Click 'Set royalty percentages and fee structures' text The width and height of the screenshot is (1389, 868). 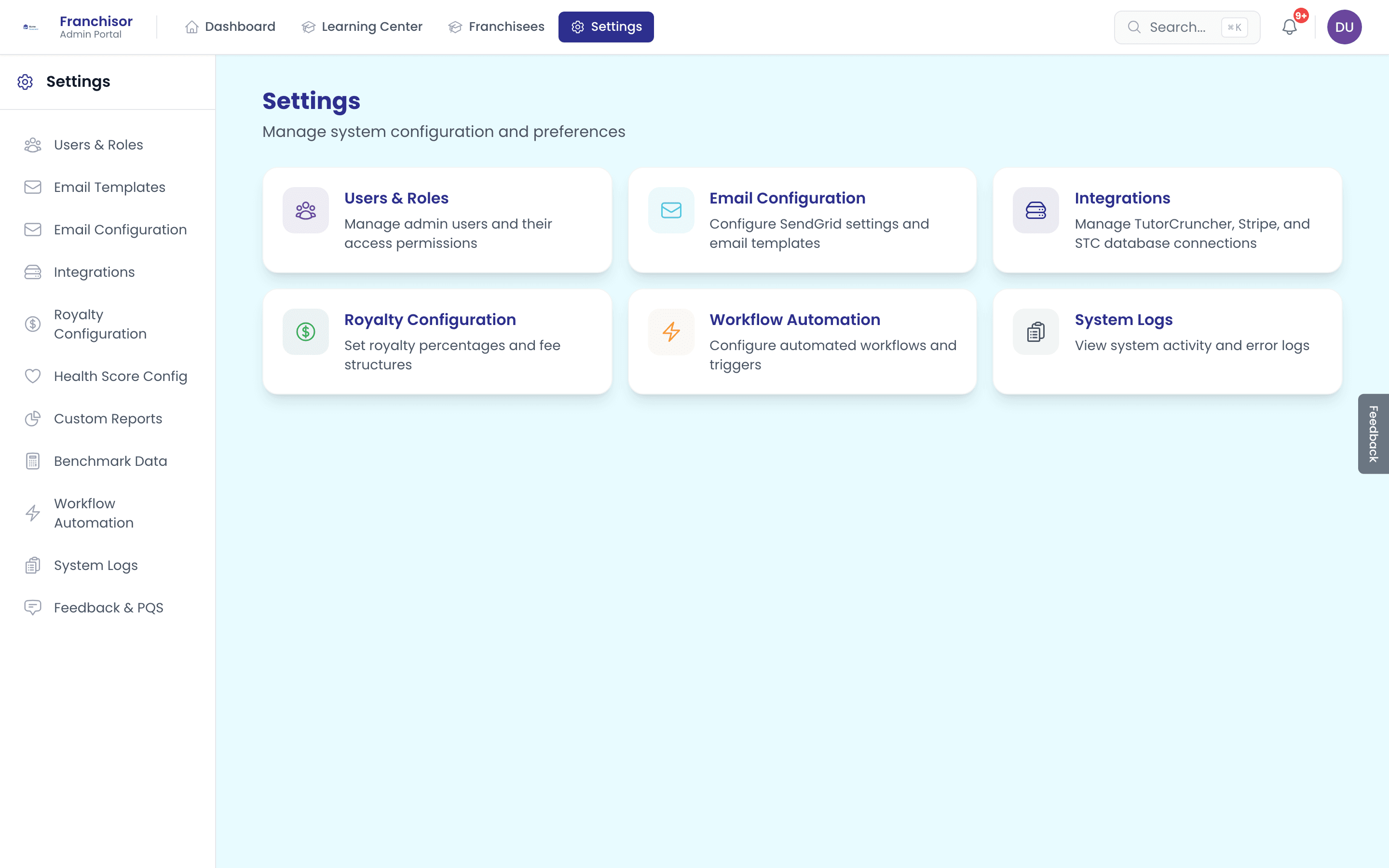coord(452,355)
